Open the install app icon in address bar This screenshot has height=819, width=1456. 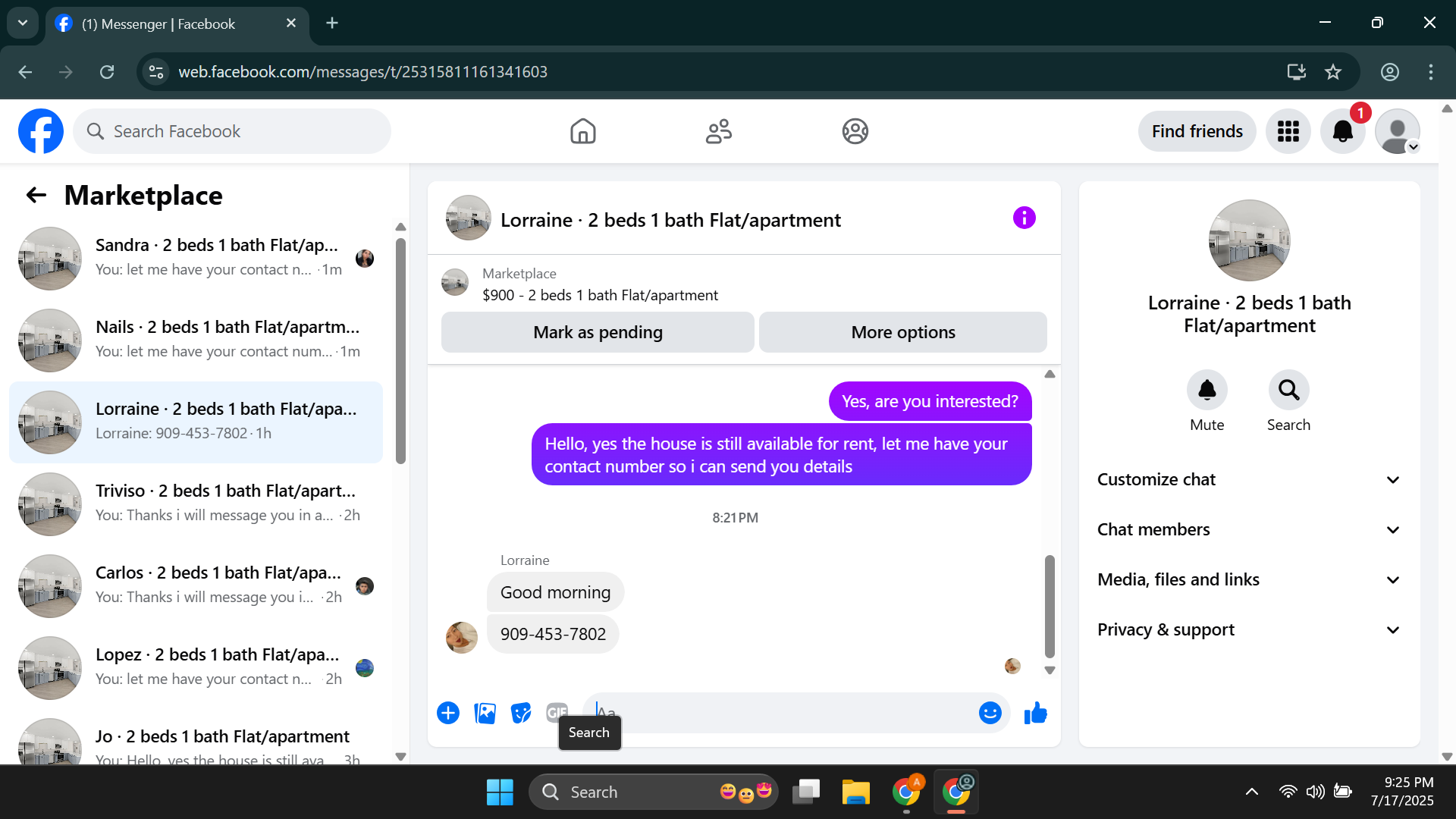click(1297, 72)
